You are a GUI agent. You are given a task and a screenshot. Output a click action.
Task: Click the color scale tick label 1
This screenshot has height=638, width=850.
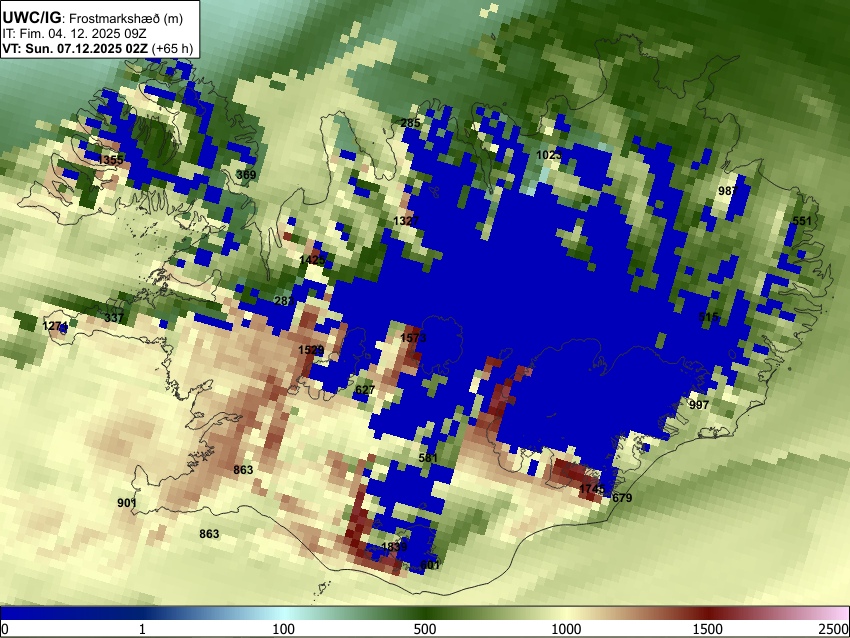coord(142,629)
